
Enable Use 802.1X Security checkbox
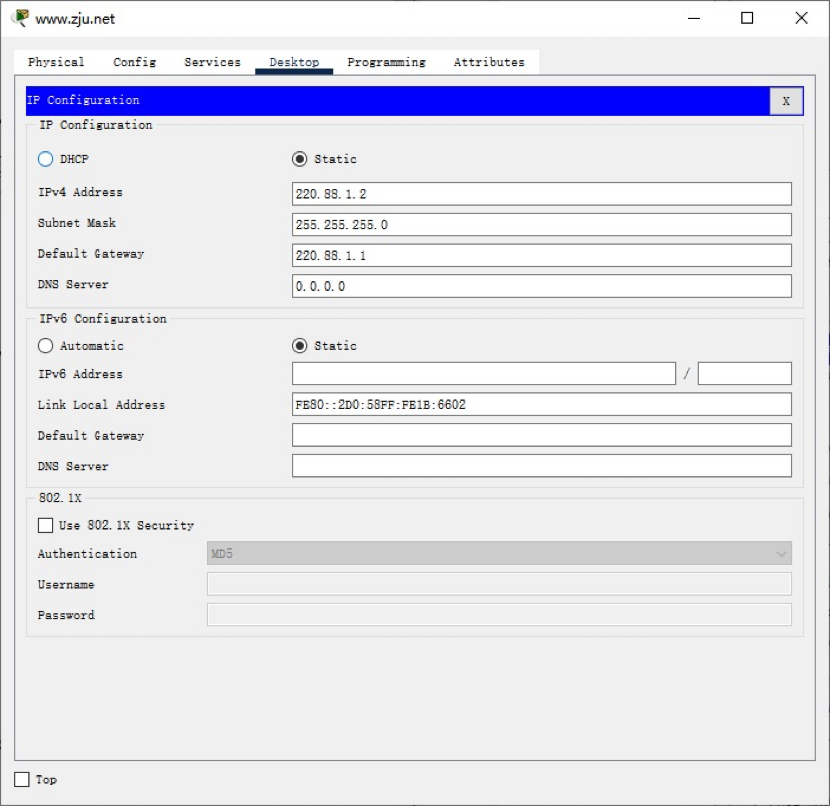pos(46,525)
